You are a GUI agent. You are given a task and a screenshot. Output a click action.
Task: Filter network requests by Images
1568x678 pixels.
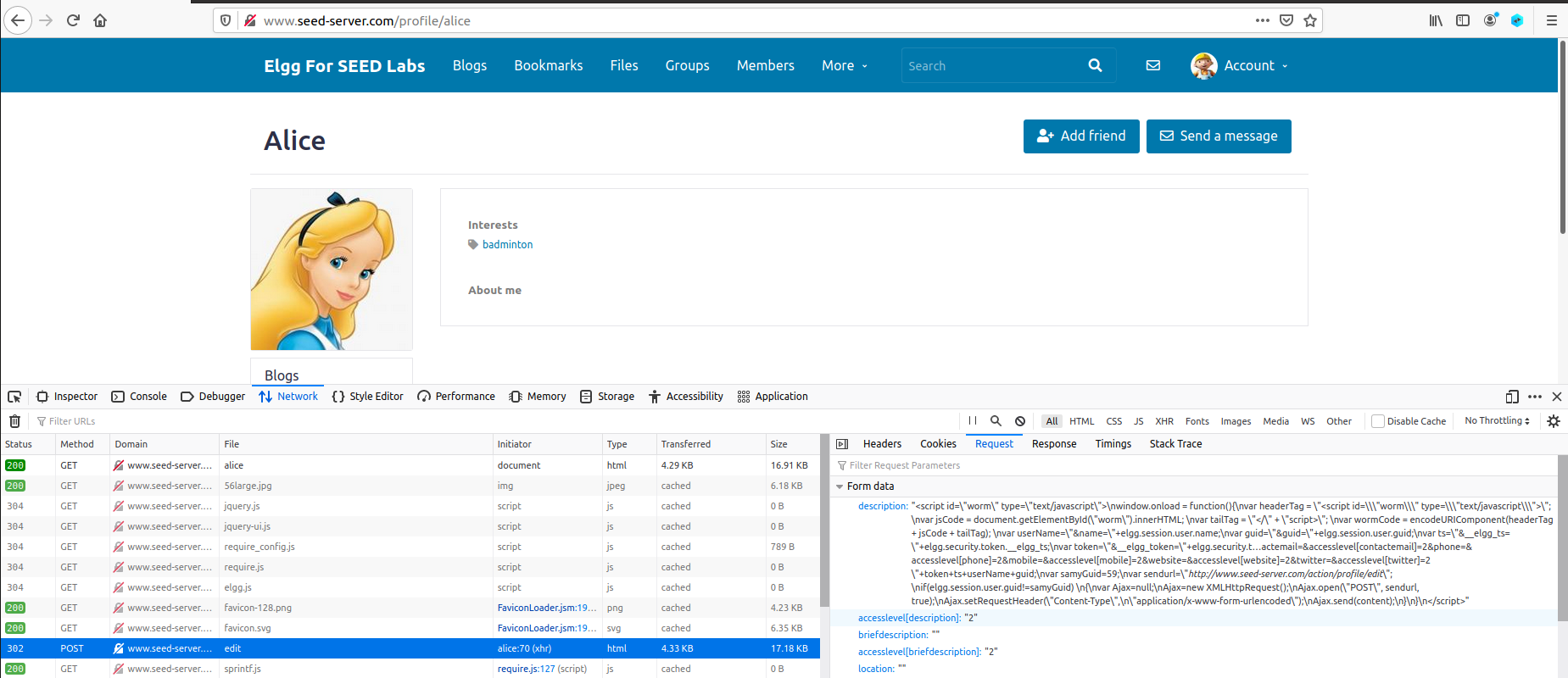coord(1236,421)
